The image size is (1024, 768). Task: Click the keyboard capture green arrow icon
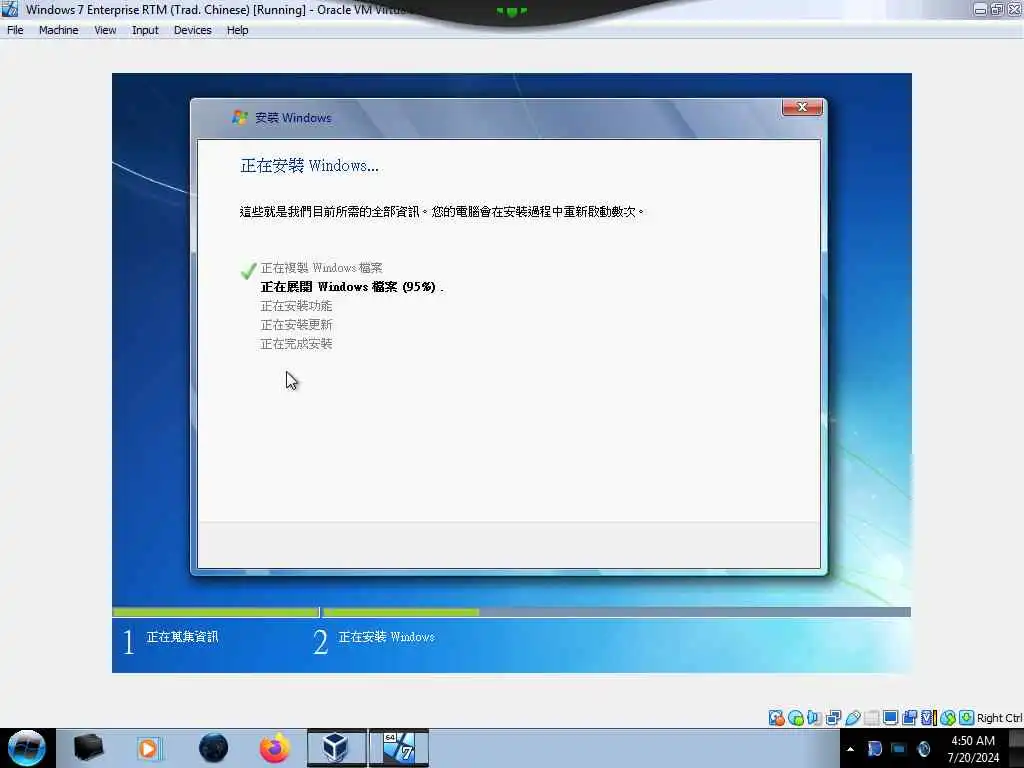(x=967, y=718)
